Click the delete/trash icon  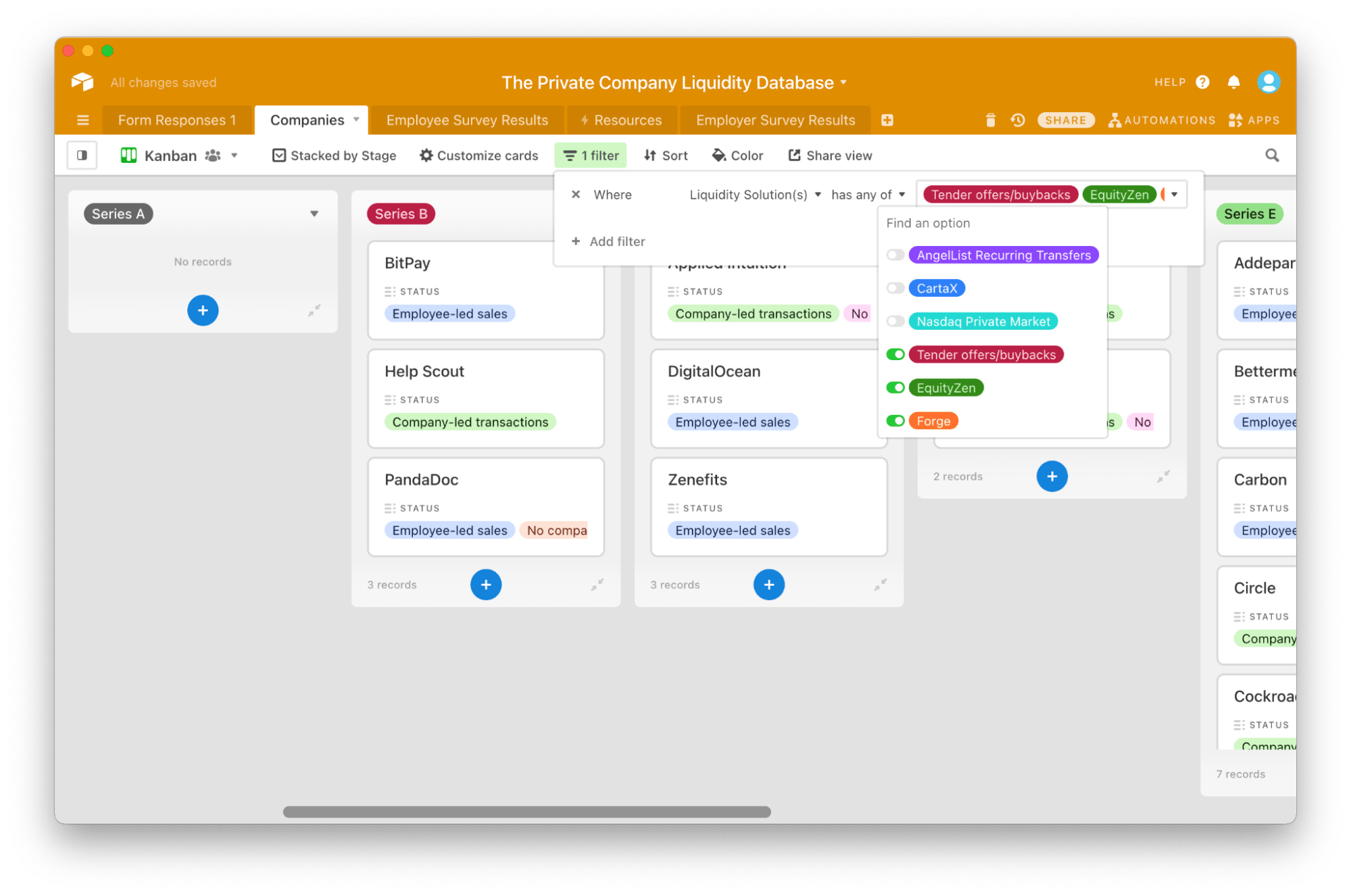coord(989,120)
